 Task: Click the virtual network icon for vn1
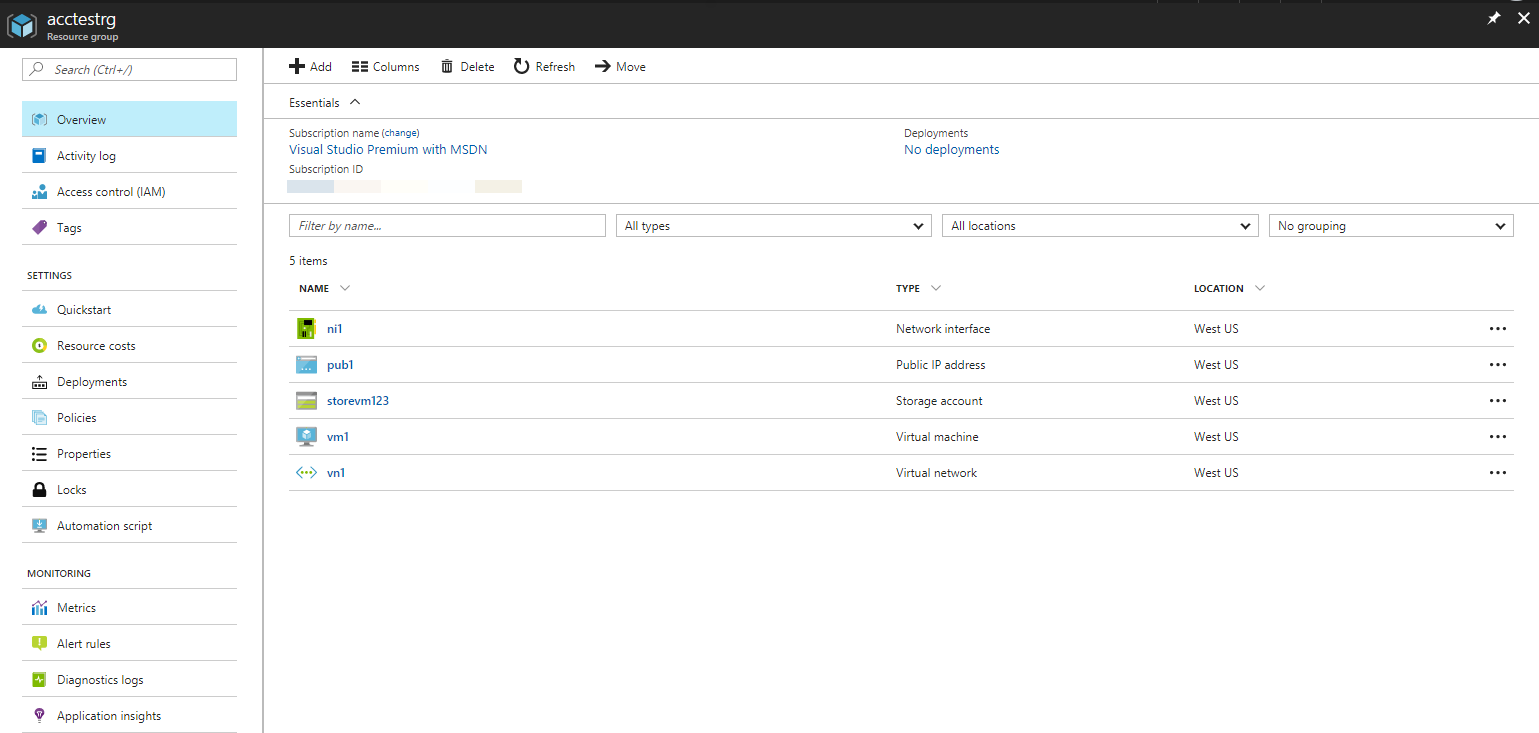(306, 473)
